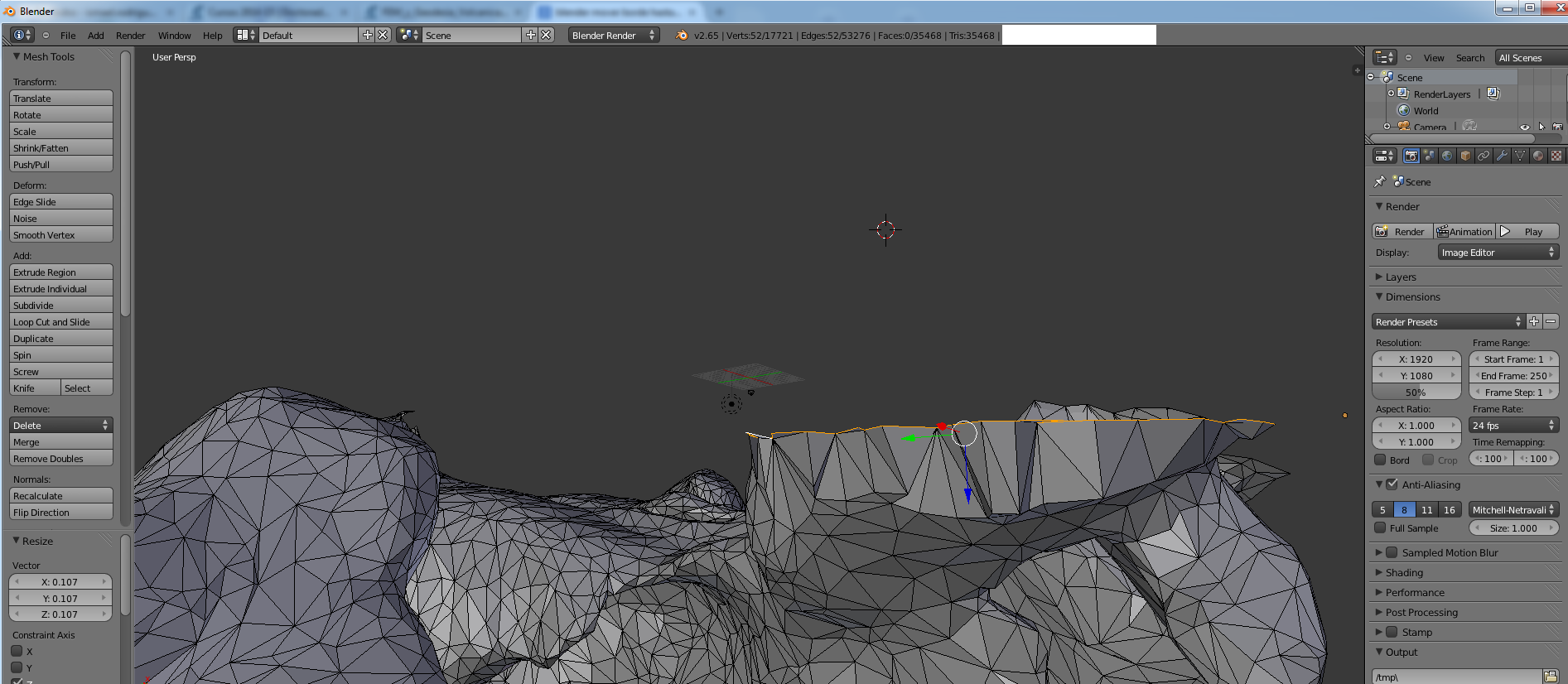1568x684 pixels.
Task: Open Texture properties checker icon
Action: click(1556, 156)
